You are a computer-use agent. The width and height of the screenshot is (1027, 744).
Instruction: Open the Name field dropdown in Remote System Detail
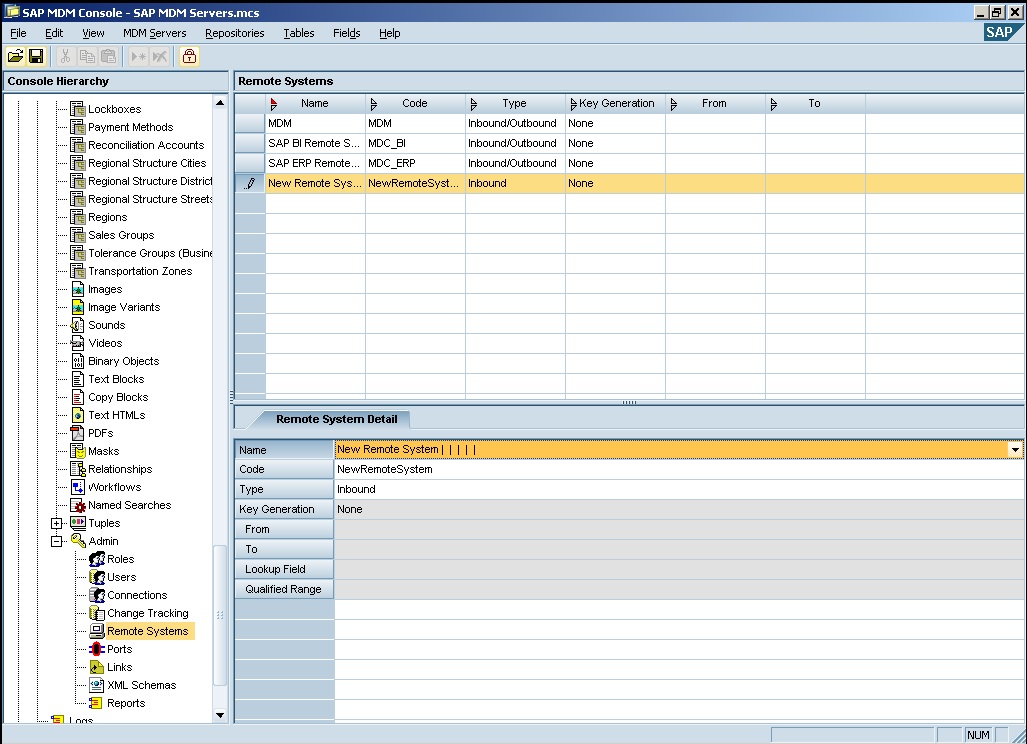1016,450
